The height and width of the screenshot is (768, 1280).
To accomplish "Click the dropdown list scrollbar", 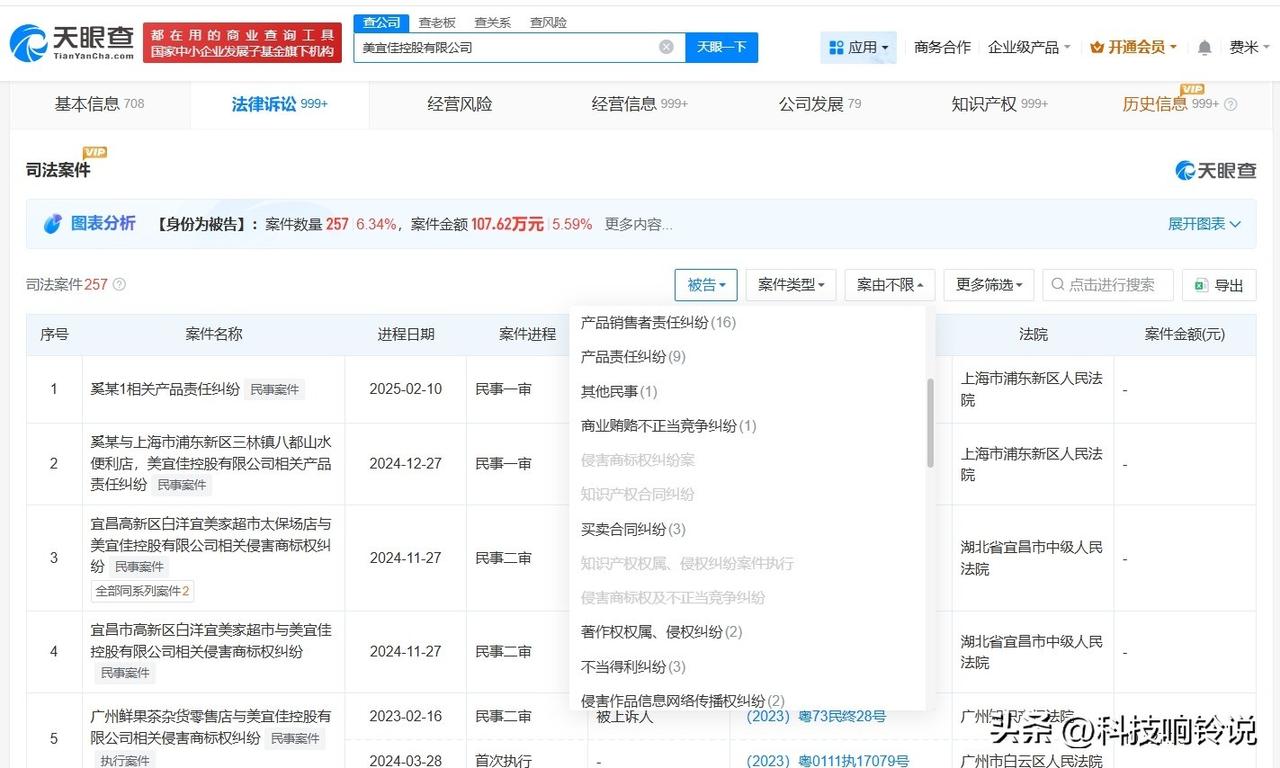I will 930,422.
